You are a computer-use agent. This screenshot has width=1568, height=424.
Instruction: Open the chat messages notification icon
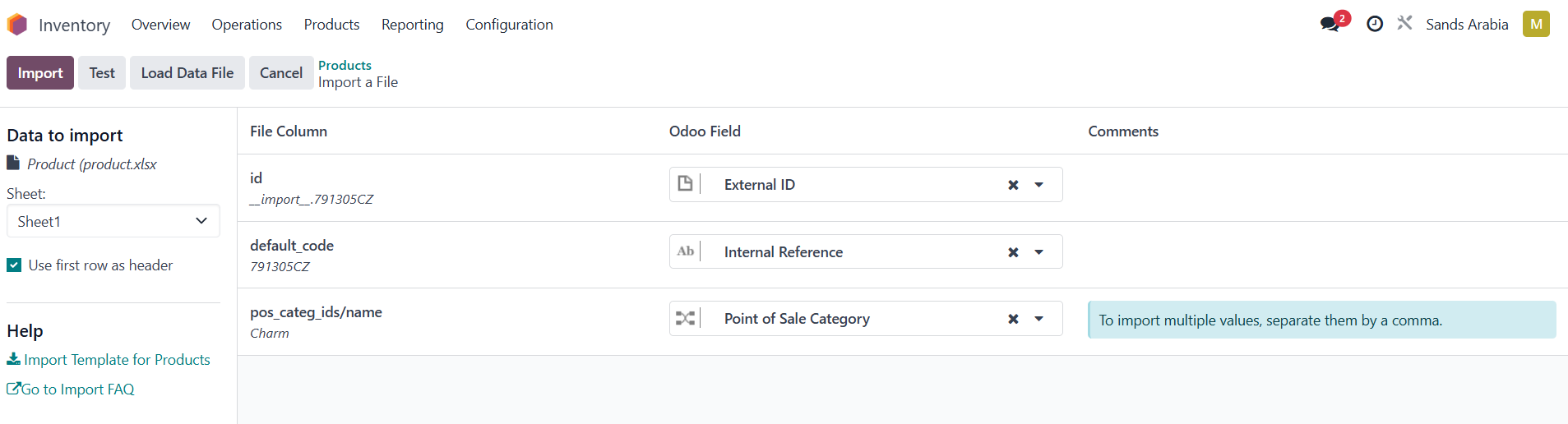1330,24
